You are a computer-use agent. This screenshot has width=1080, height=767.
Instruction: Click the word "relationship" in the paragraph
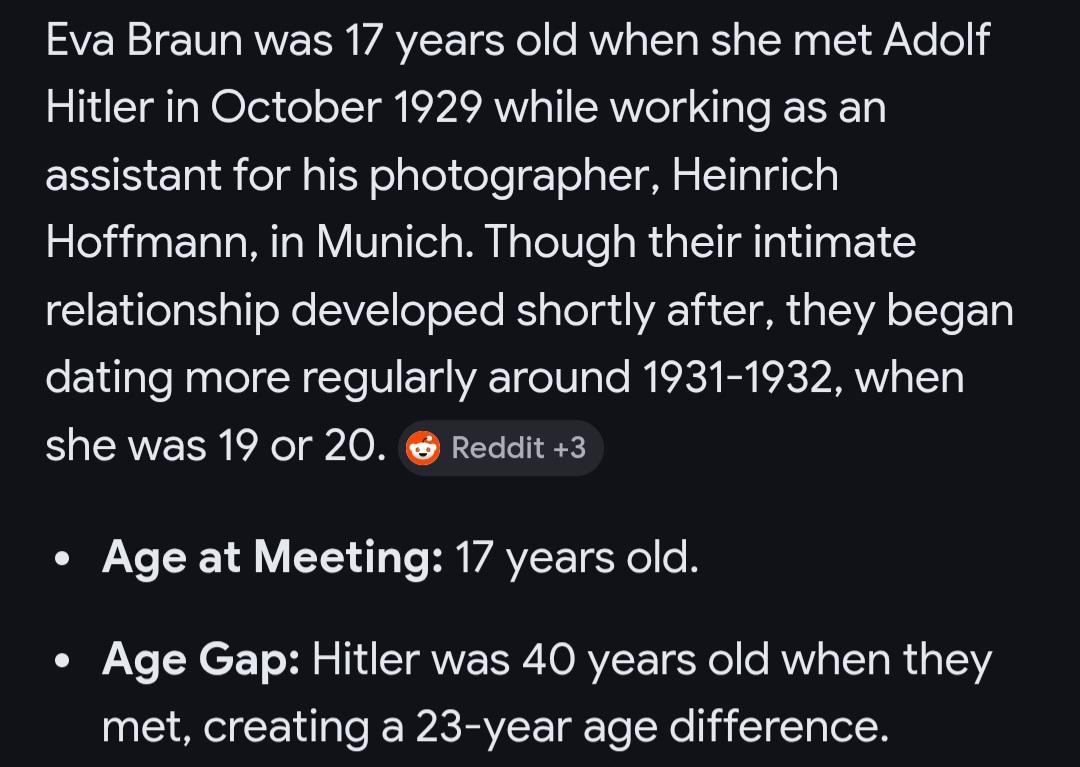click(162, 311)
